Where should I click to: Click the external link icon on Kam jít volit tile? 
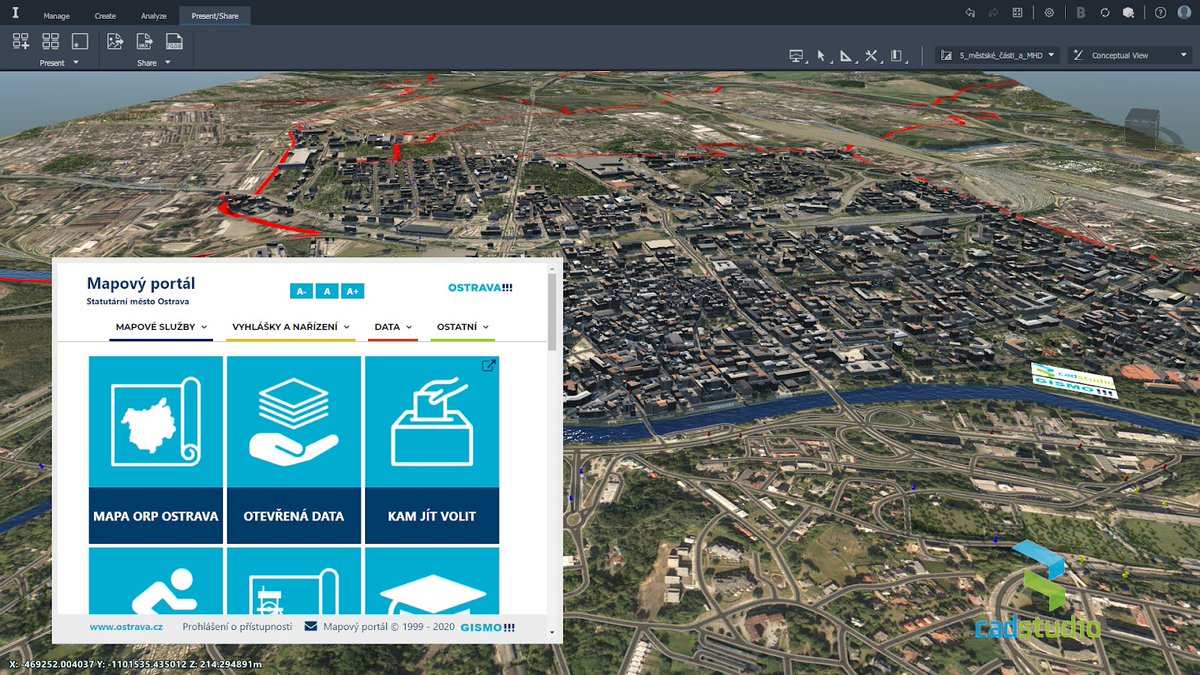point(488,366)
